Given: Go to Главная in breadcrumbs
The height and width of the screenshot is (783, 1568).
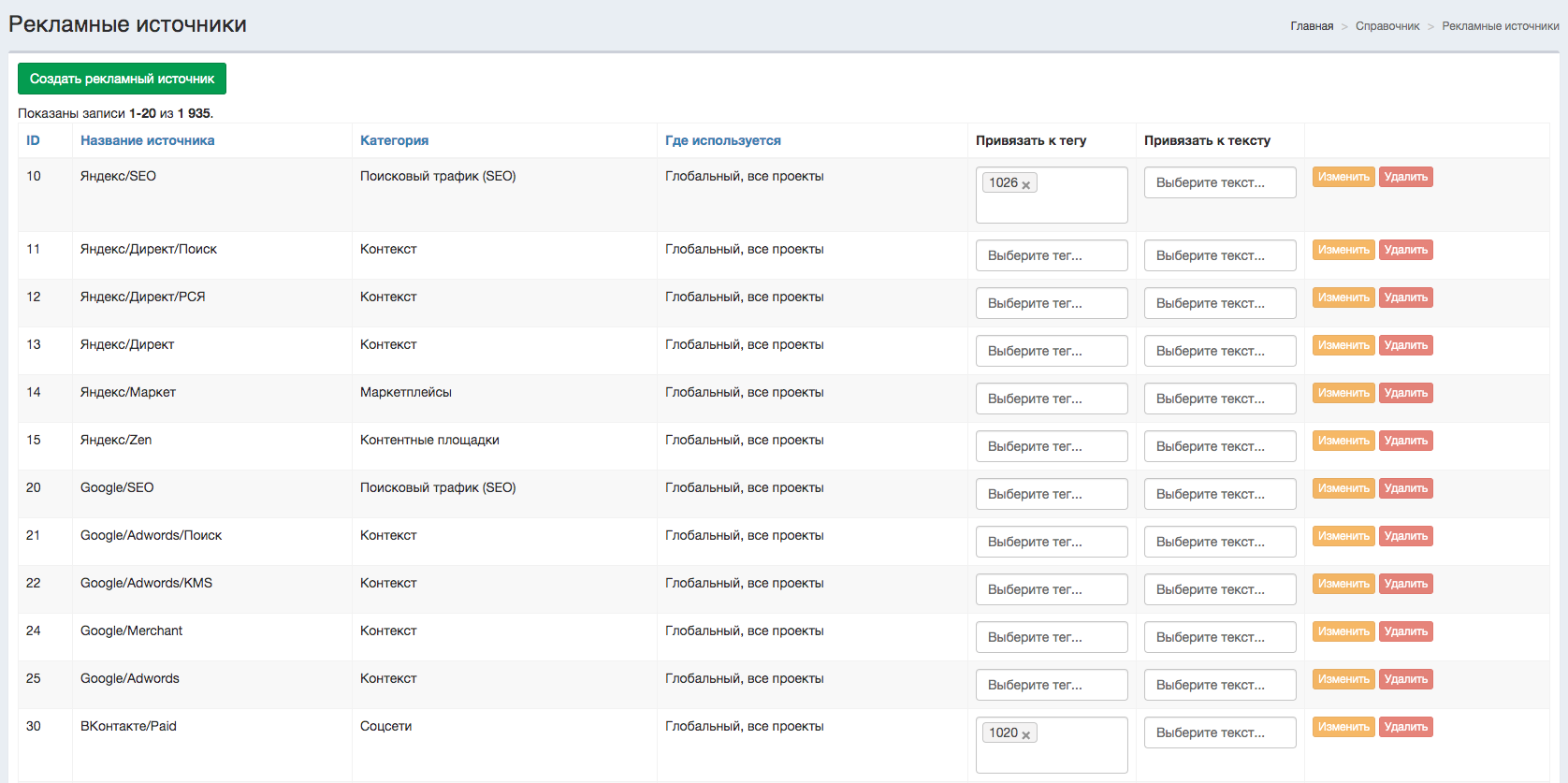Looking at the screenshot, I should pos(1312,26).
